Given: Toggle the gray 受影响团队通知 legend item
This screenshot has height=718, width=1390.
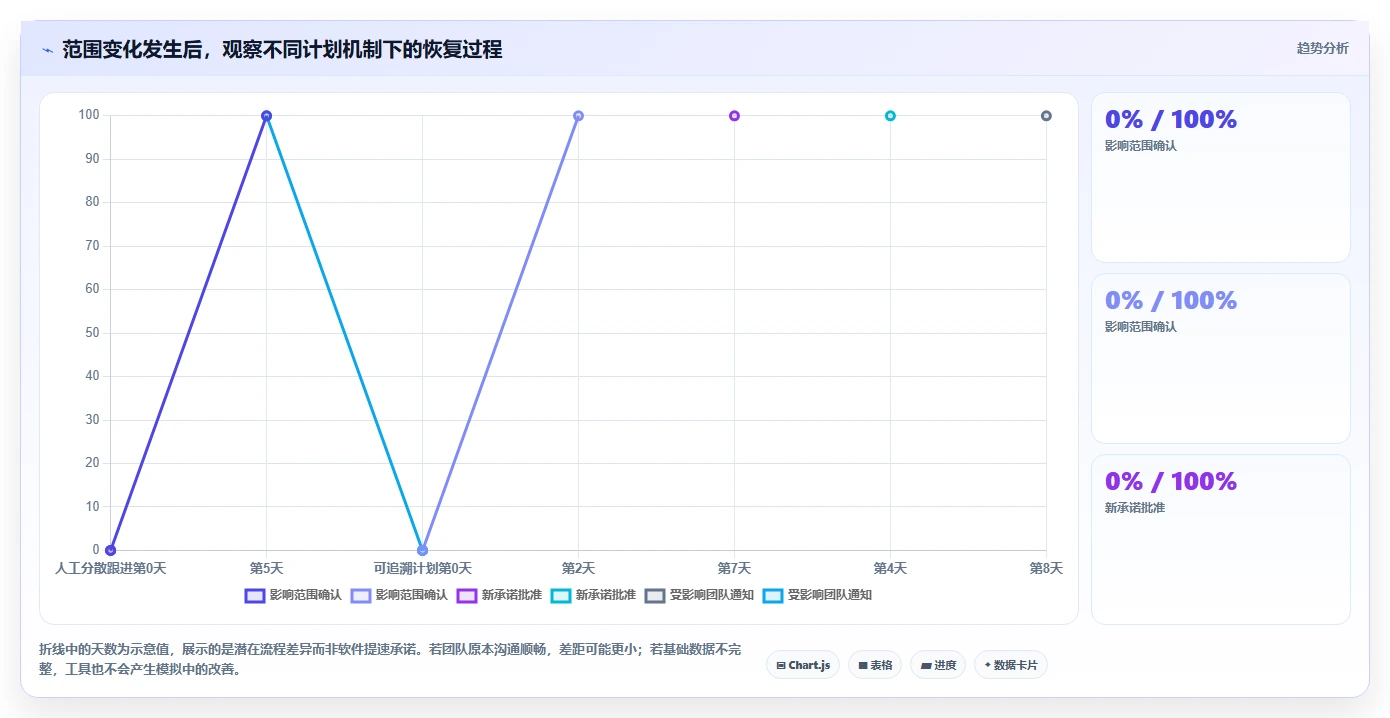Looking at the screenshot, I should click(x=699, y=595).
